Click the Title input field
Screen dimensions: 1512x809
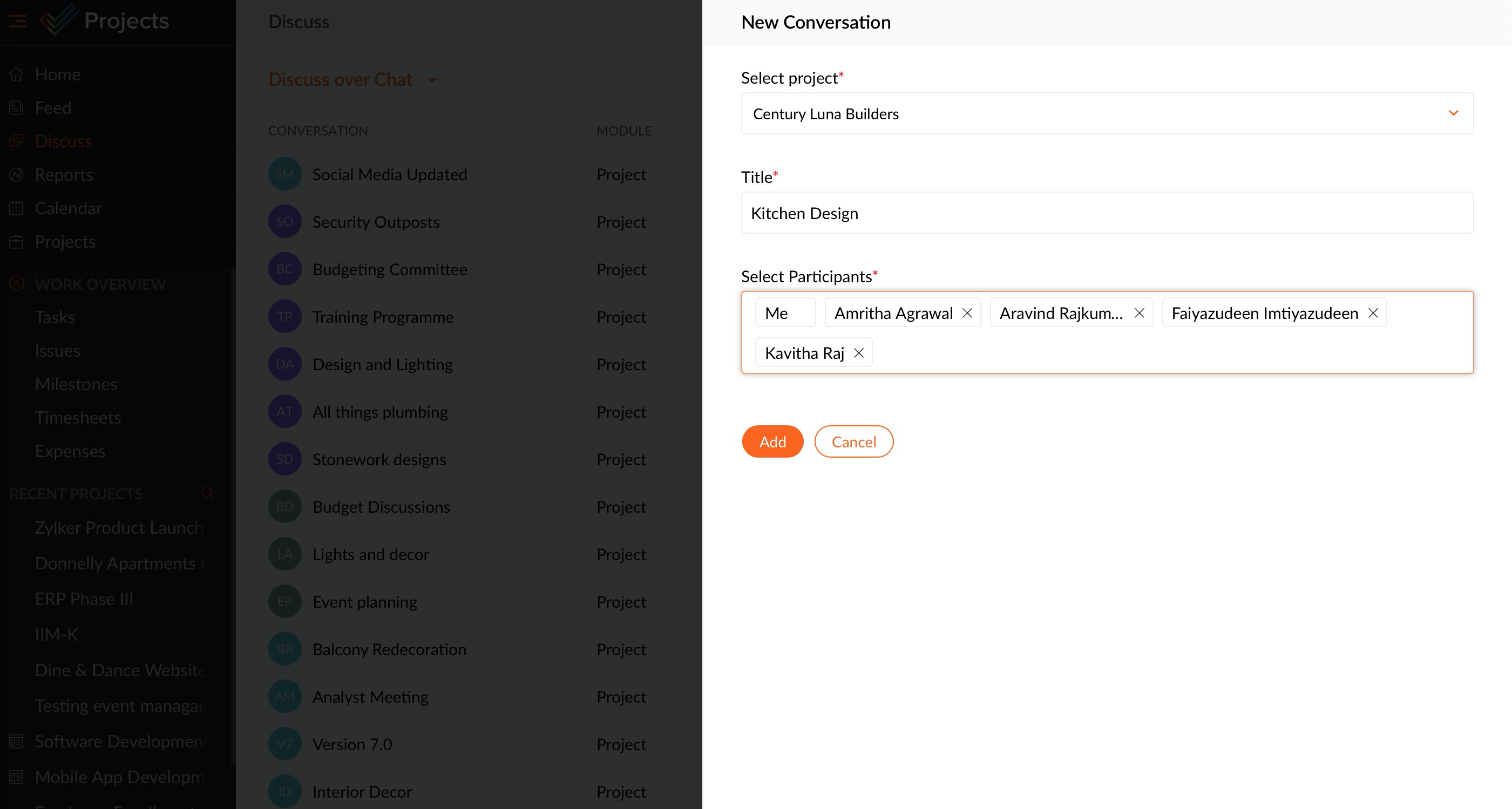[1107, 213]
